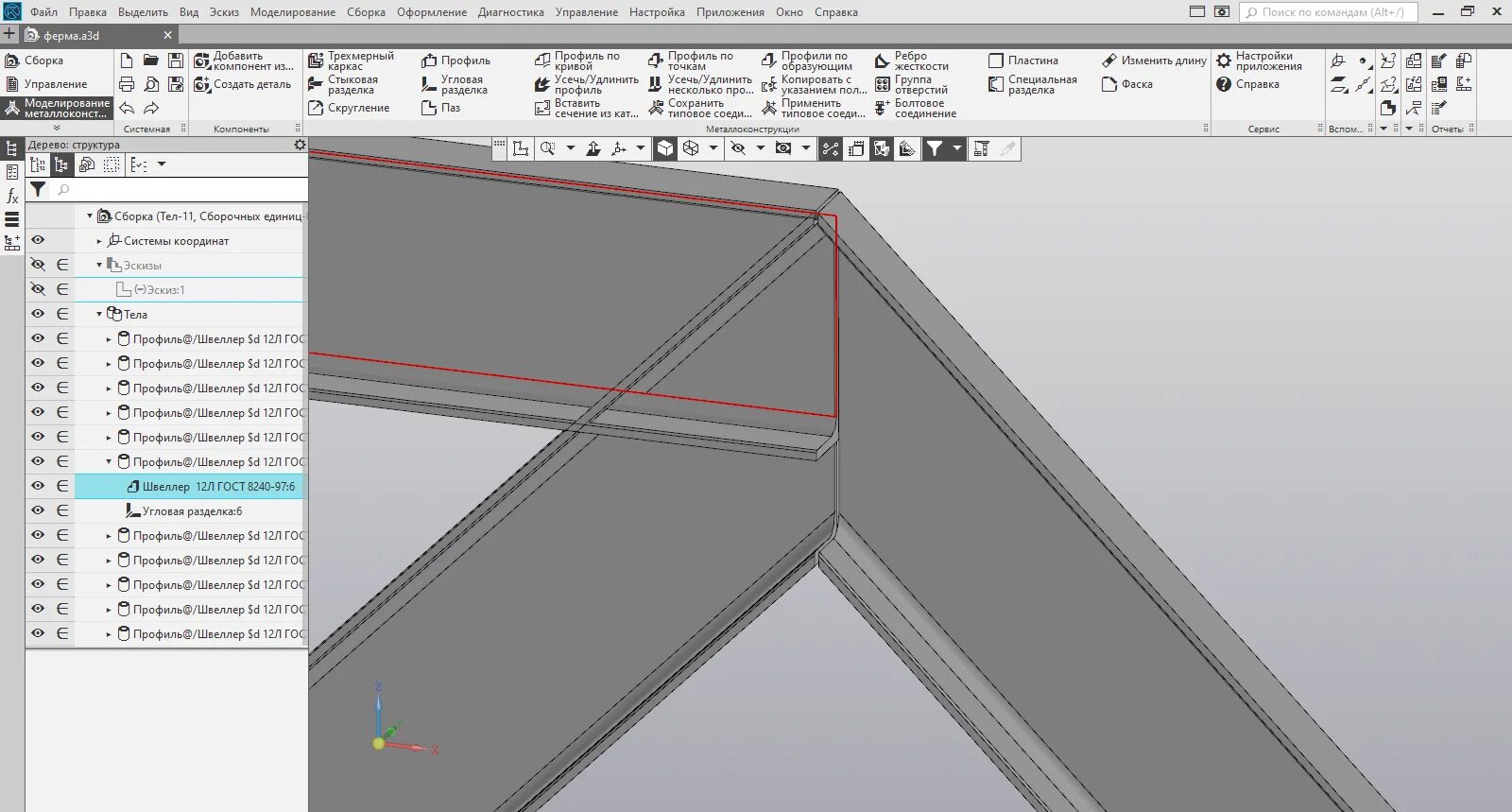Screen dimensions: 1512x812
Task: Expand the Системы координат node
Action: point(99,240)
